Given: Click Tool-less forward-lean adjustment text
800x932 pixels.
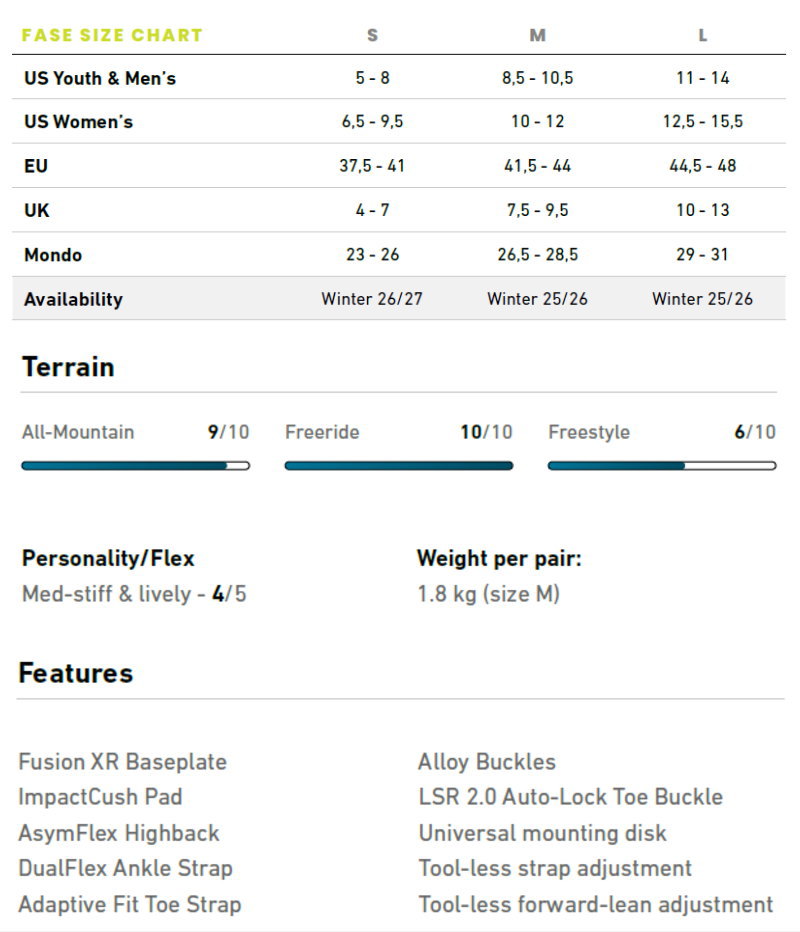Looking at the screenshot, I should [x=596, y=904].
